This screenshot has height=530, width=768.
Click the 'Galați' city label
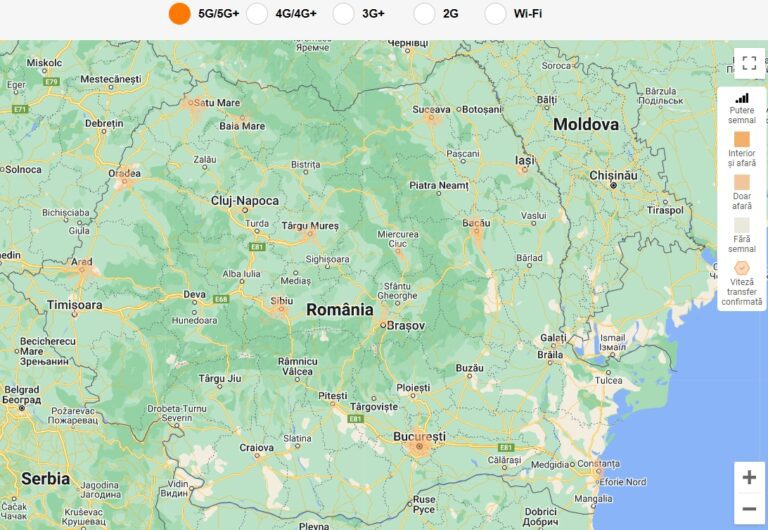(x=553, y=338)
